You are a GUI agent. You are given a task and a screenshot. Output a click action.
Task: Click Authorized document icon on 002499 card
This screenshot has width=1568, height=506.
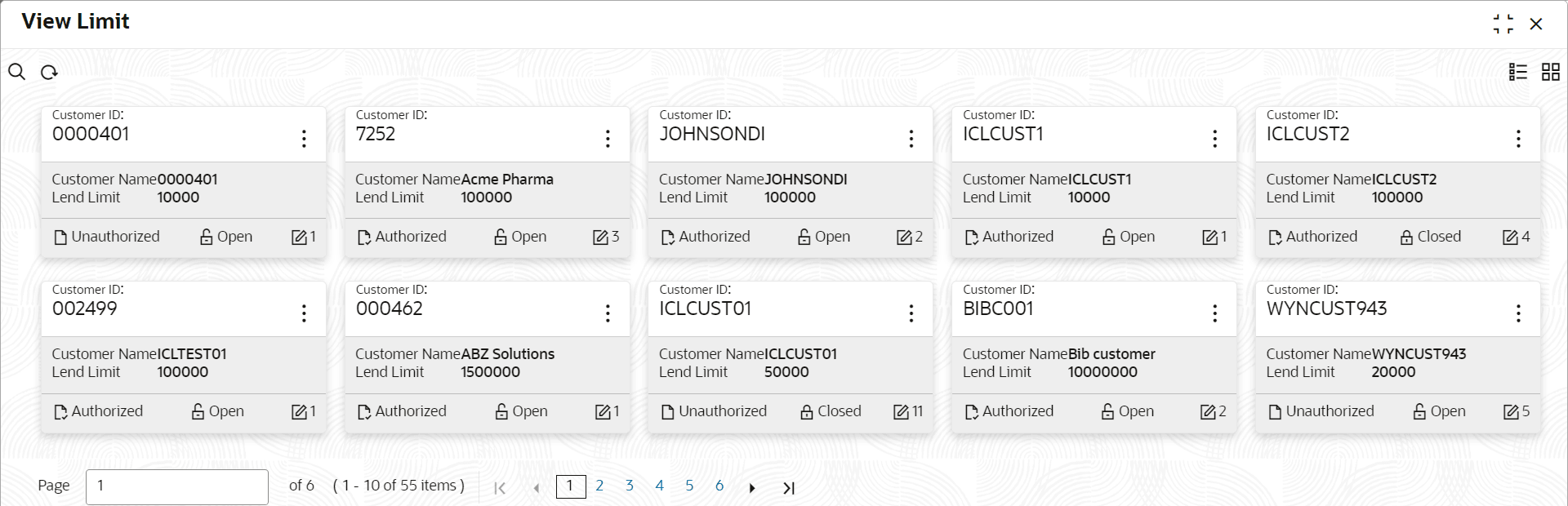click(60, 412)
